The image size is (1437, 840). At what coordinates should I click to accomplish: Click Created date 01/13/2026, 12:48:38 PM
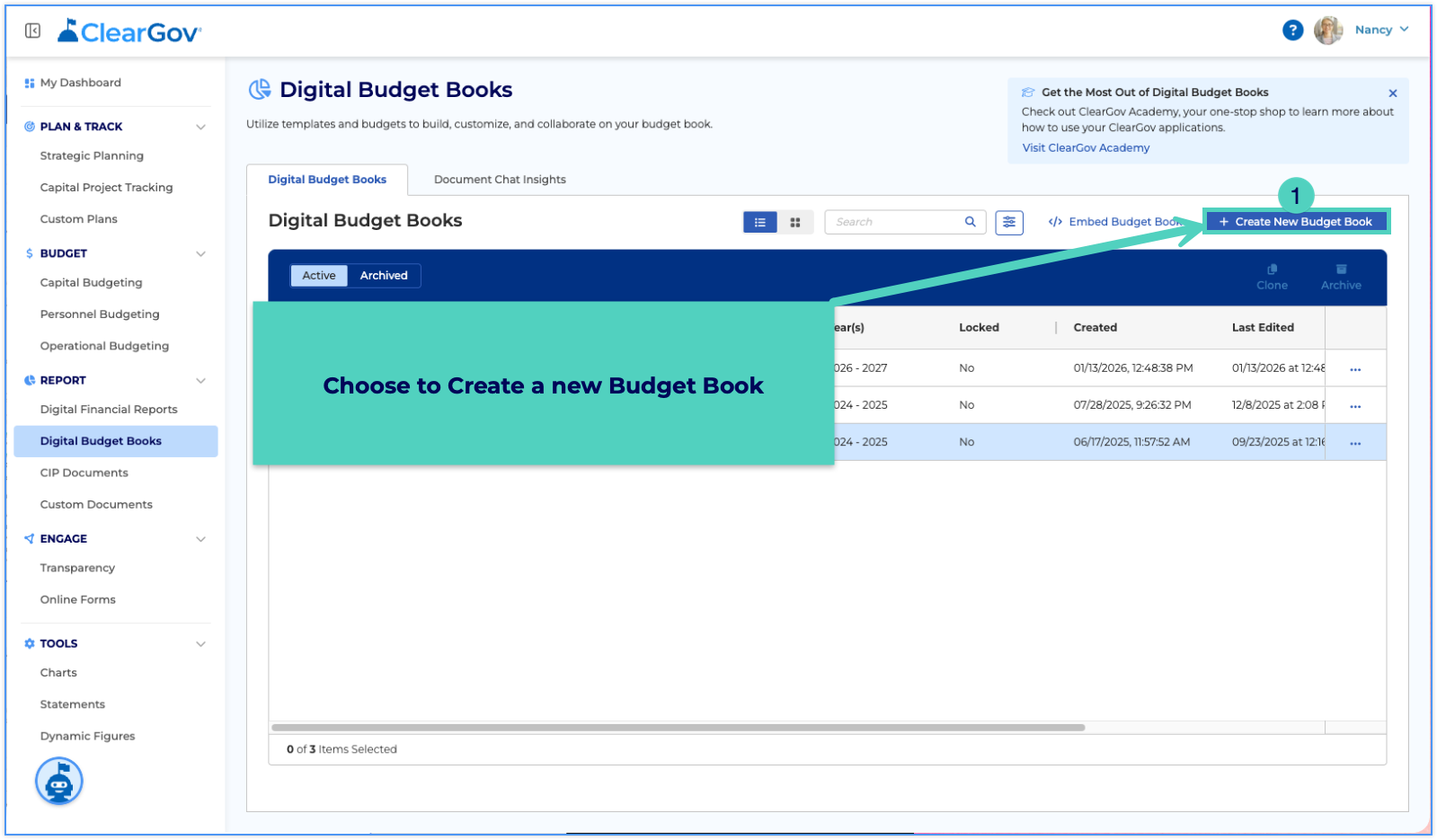[x=1133, y=368]
